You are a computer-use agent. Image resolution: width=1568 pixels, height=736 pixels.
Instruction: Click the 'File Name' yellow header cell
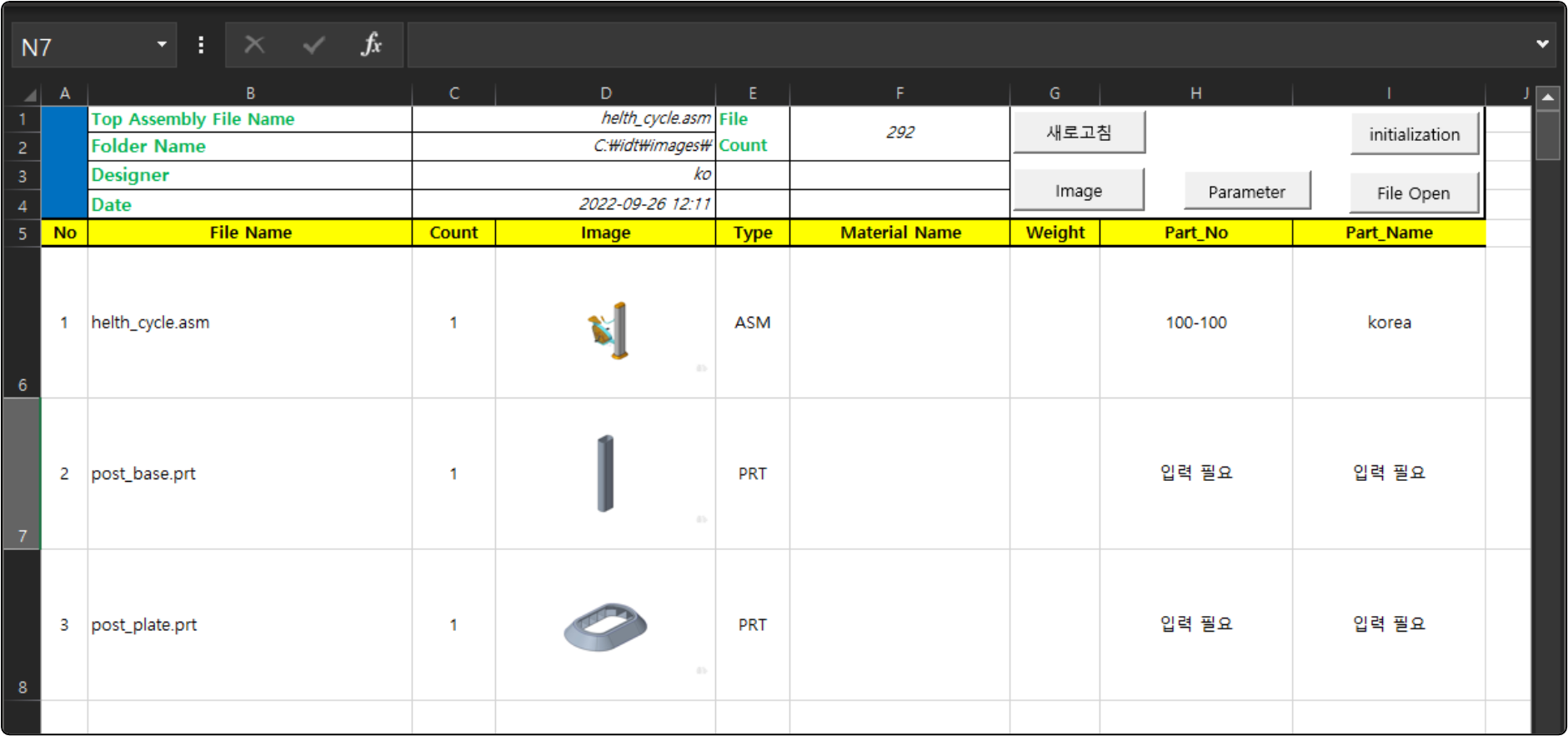pyautogui.click(x=250, y=233)
